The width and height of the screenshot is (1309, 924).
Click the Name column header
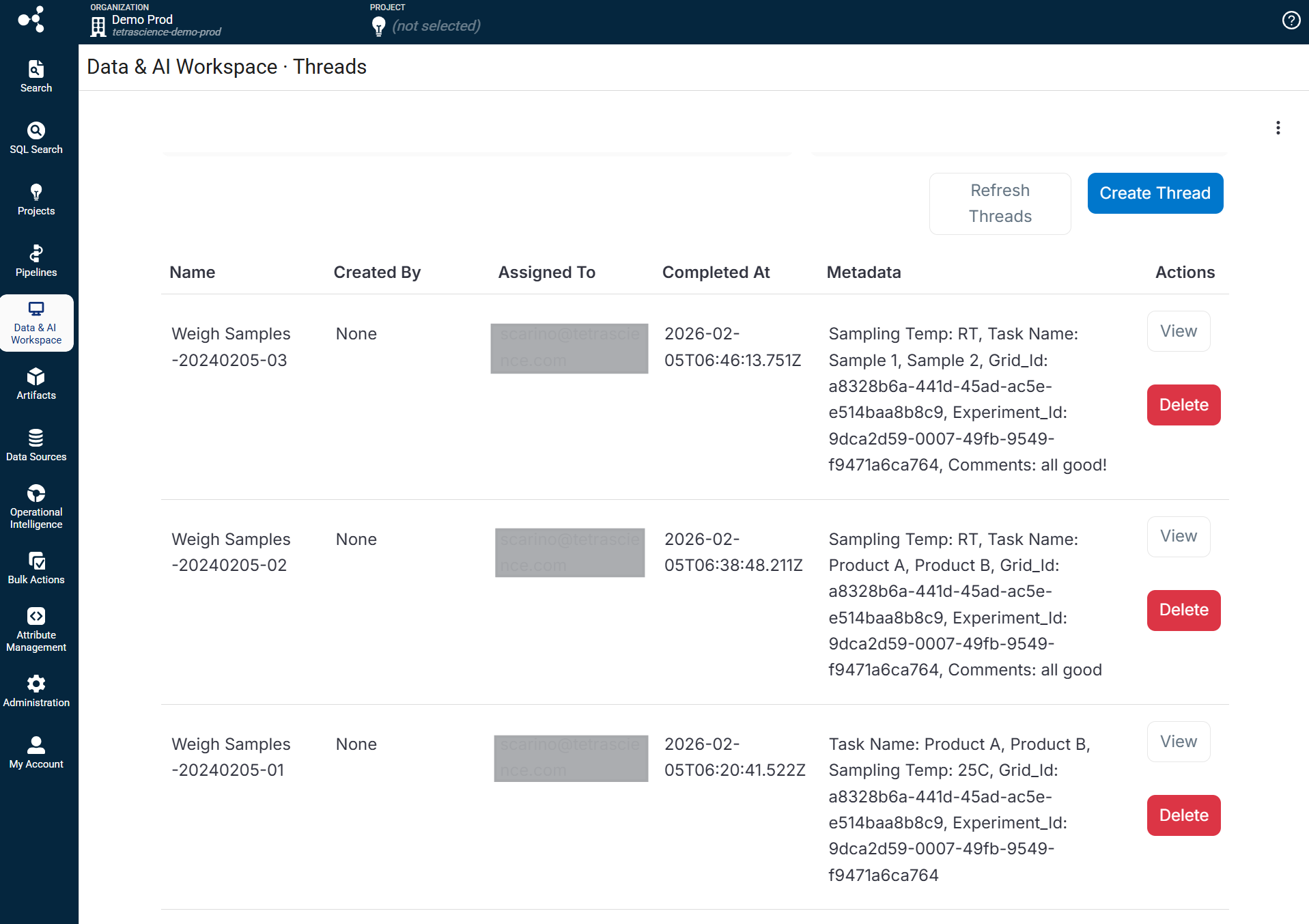(193, 272)
